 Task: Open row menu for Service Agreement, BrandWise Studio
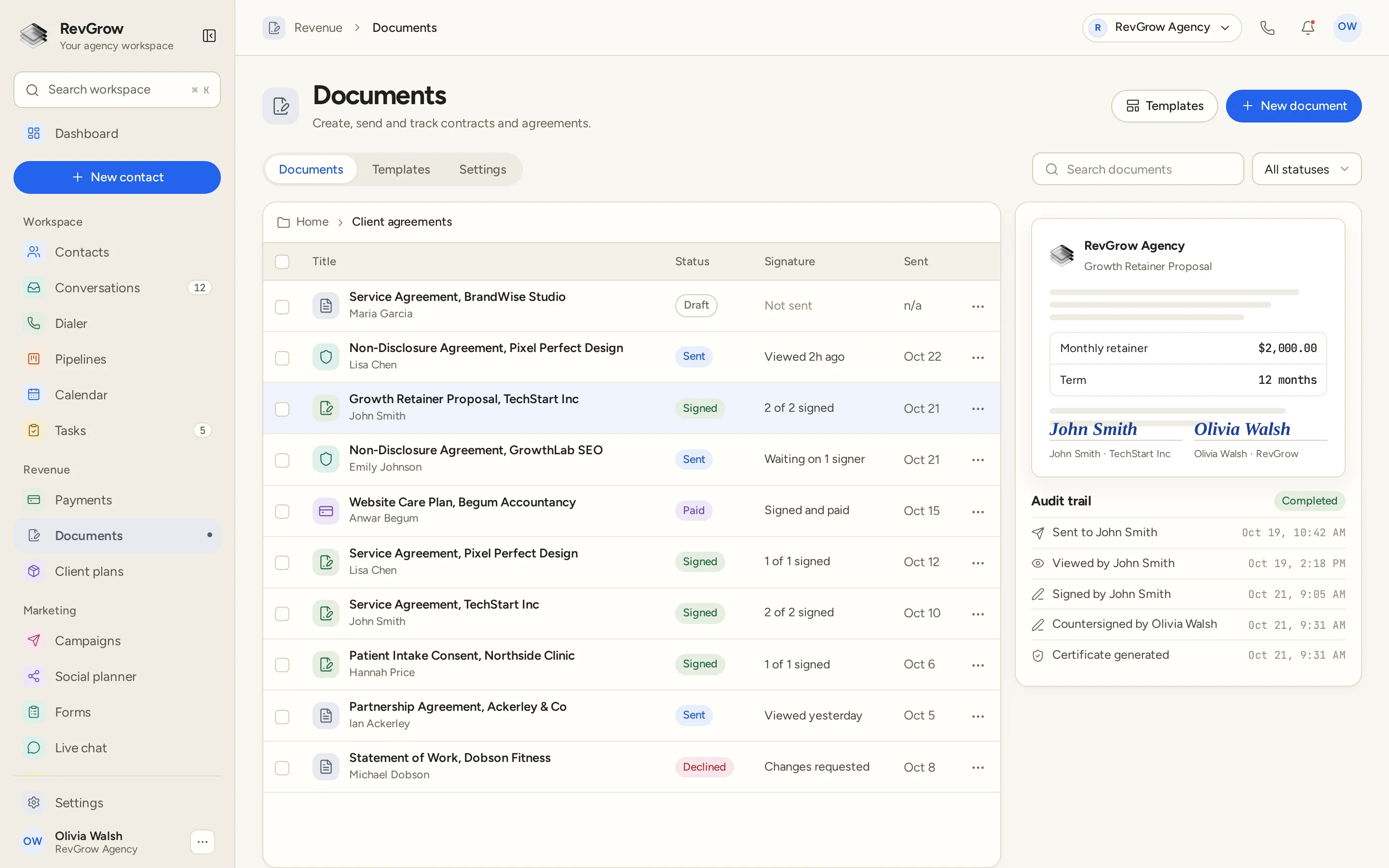click(x=978, y=307)
